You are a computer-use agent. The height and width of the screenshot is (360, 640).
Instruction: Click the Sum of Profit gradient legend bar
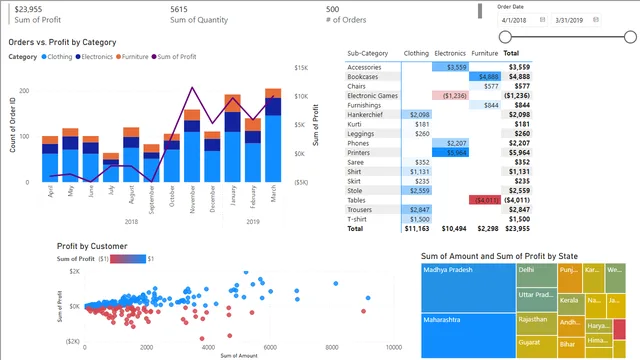128,259
